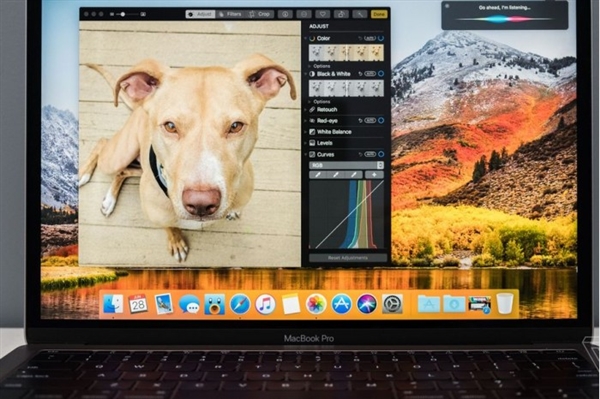Click the add point button in Curves
600x399 pixels.
tap(374, 175)
